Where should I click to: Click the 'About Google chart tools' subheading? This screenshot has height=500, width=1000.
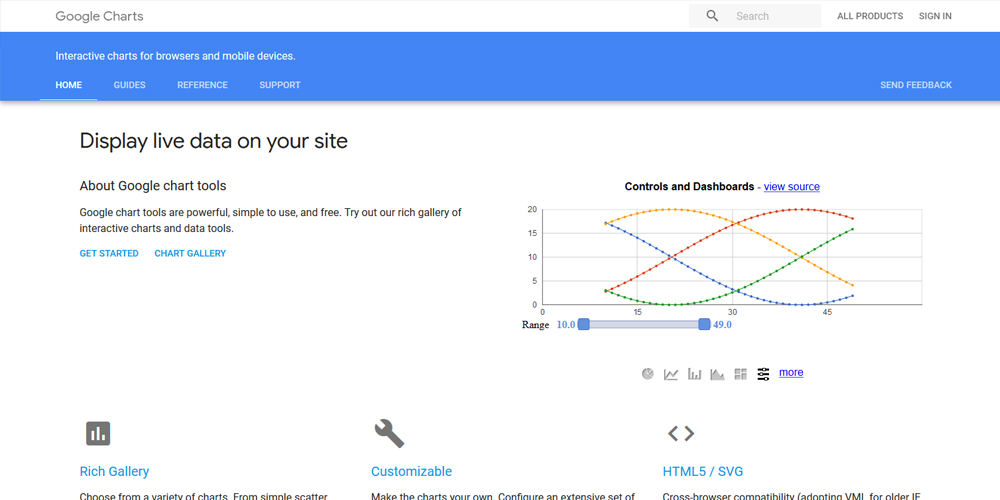coord(153,186)
